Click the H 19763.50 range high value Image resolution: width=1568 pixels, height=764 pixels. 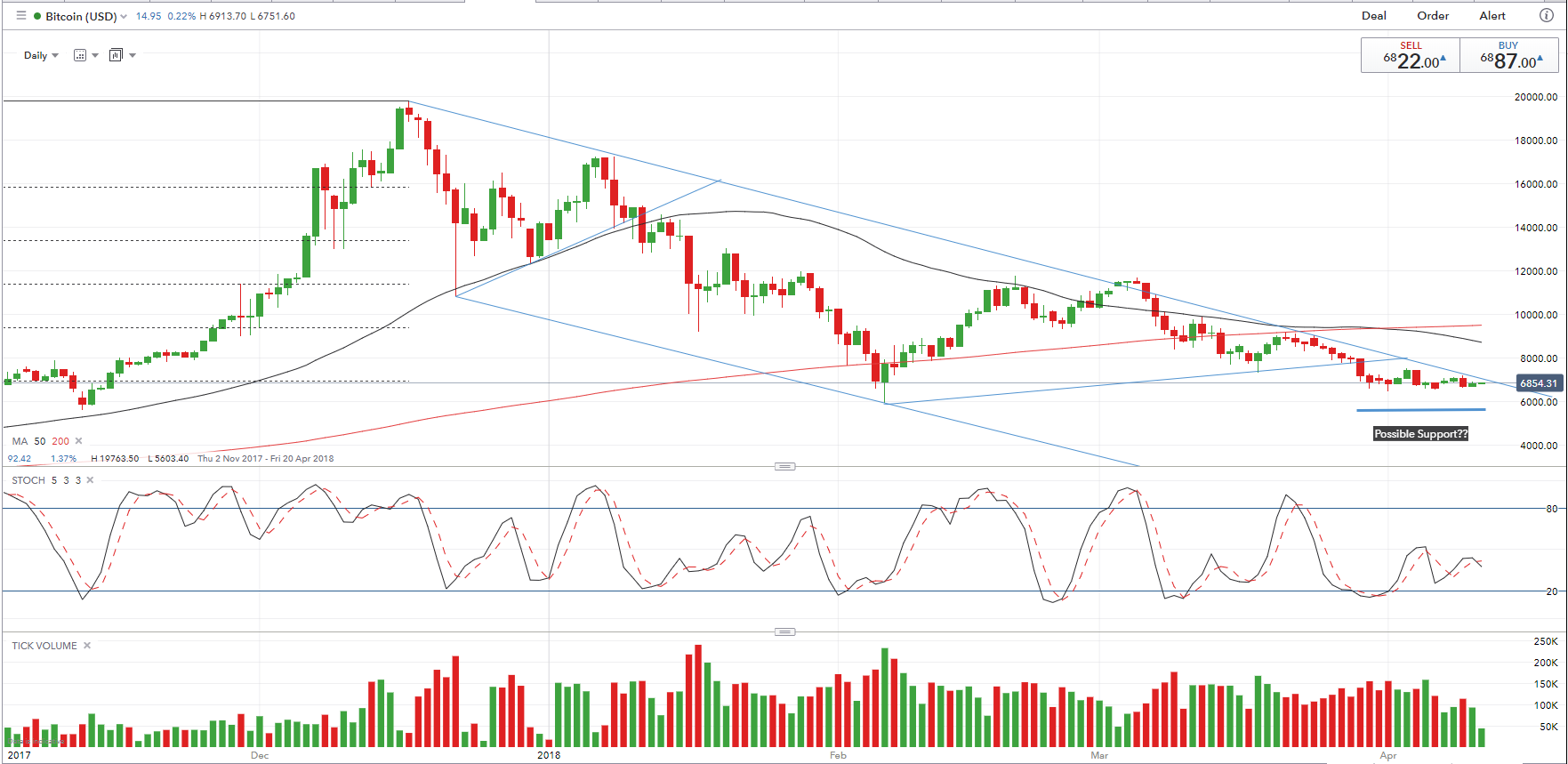click(115, 459)
